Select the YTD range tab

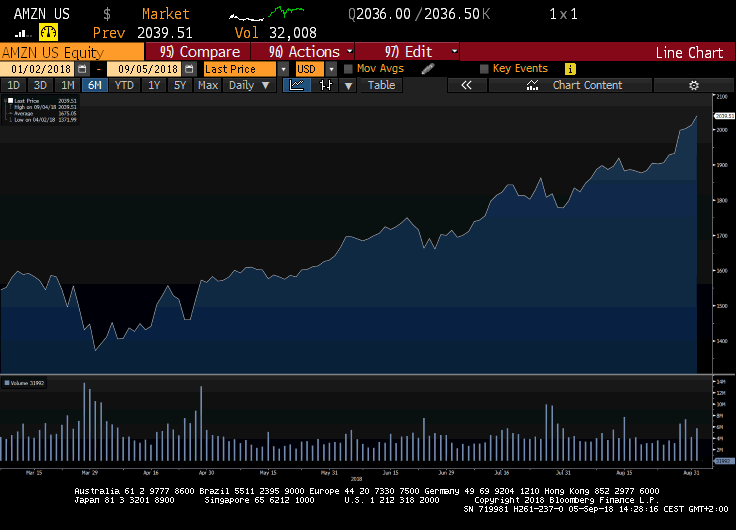pyautogui.click(x=124, y=85)
